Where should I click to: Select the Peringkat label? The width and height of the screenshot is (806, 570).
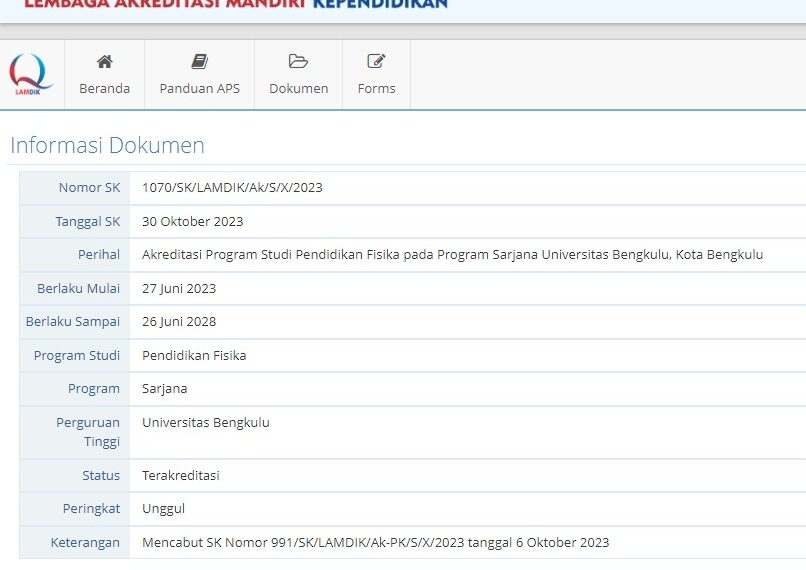point(91,509)
